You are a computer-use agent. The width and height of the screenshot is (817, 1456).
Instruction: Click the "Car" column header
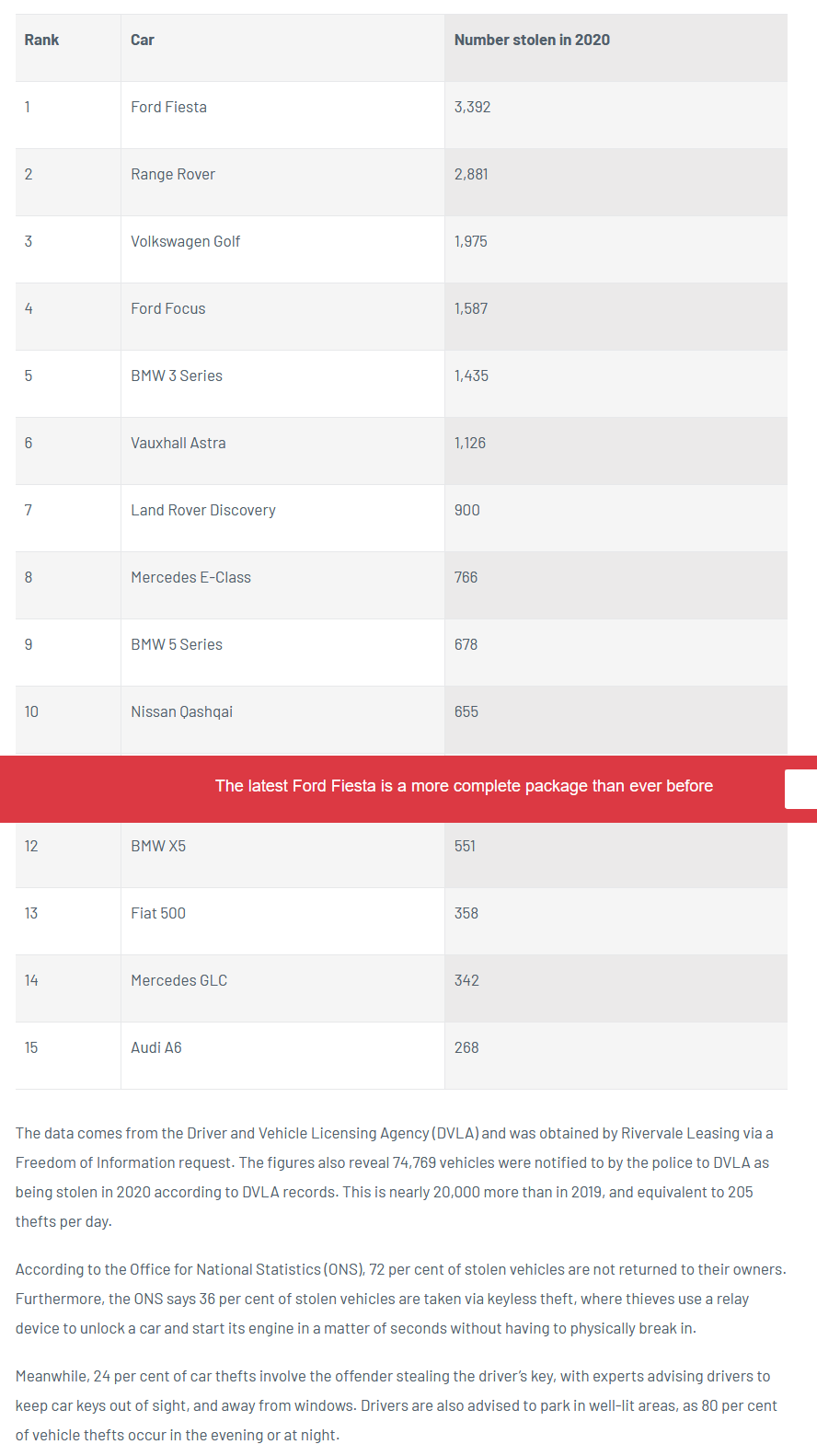143,40
